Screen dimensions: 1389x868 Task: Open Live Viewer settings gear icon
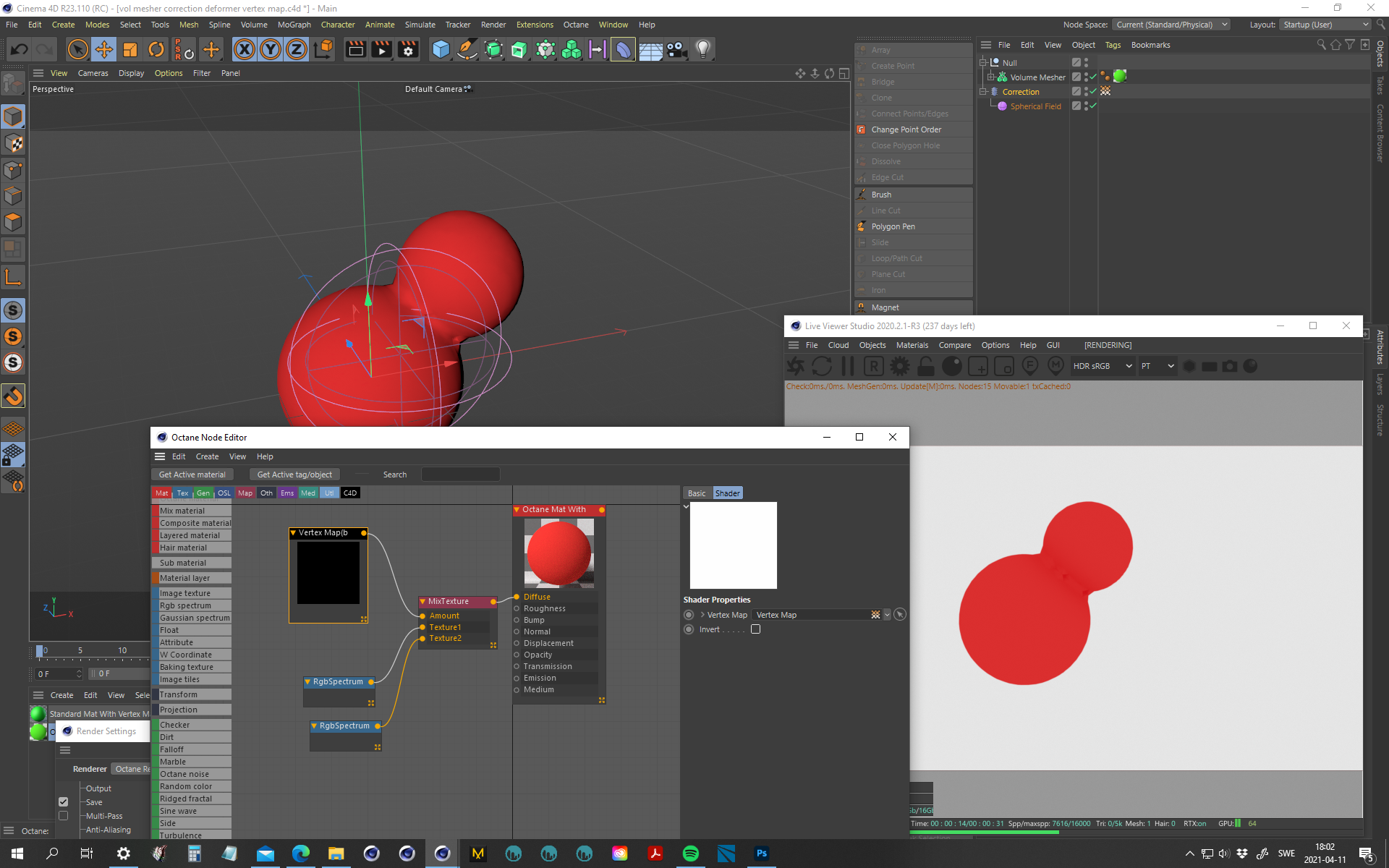pos(900,366)
